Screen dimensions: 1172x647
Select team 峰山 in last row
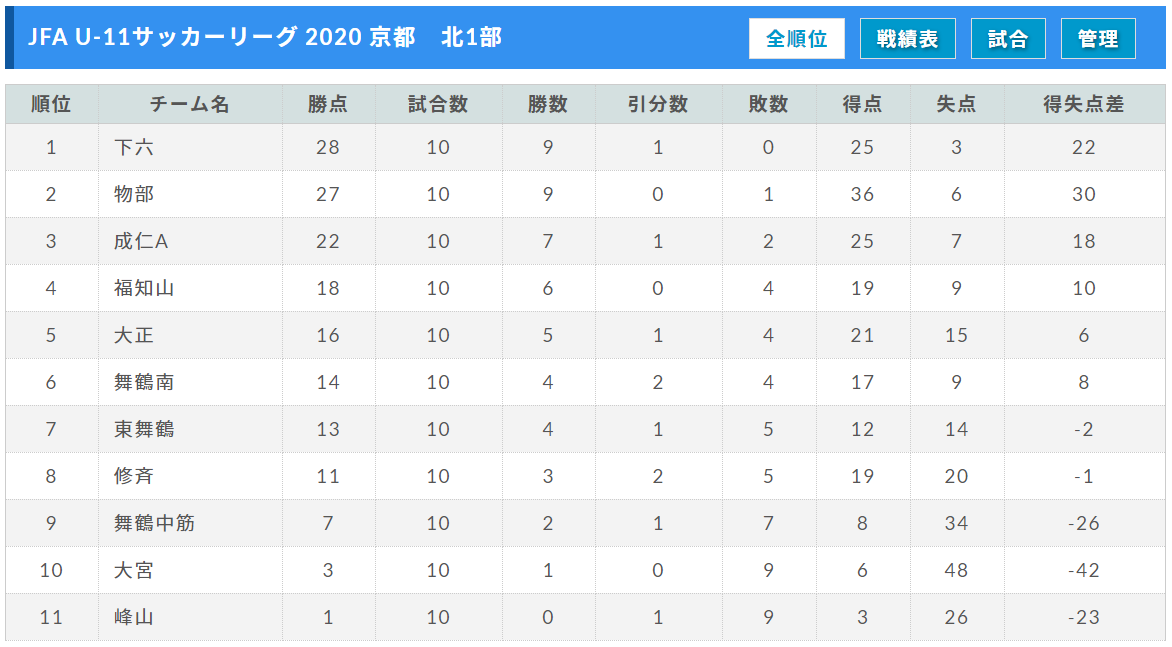point(134,617)
